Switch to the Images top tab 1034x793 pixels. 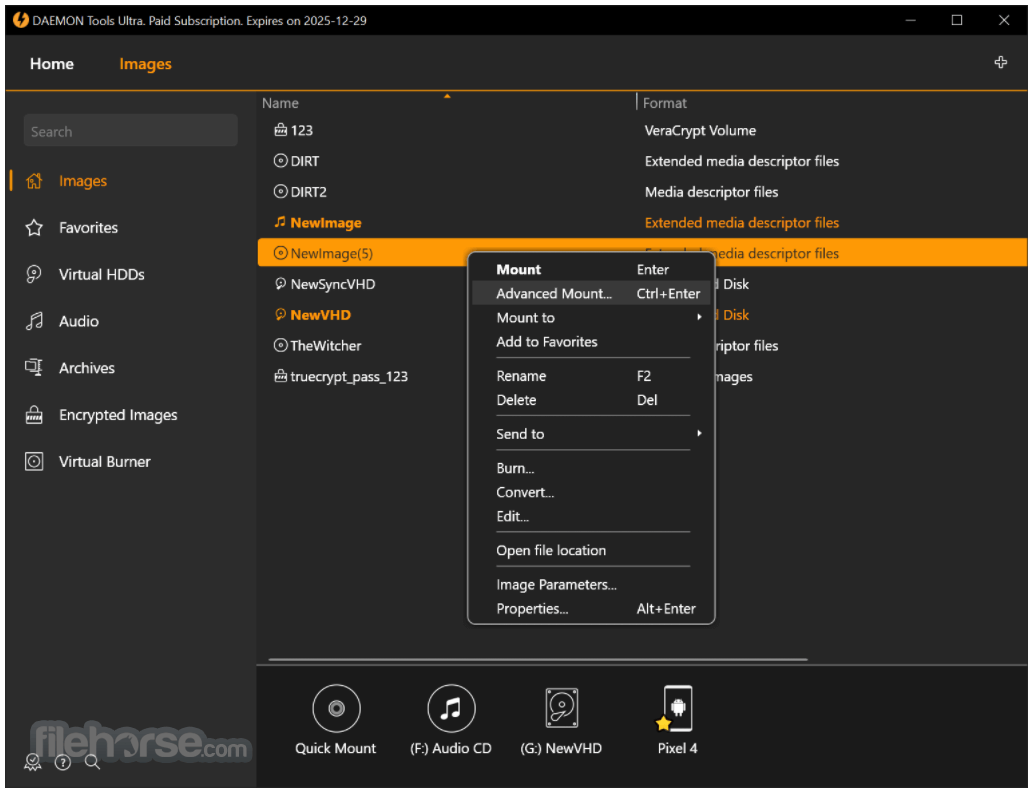(x=145, y=64)
